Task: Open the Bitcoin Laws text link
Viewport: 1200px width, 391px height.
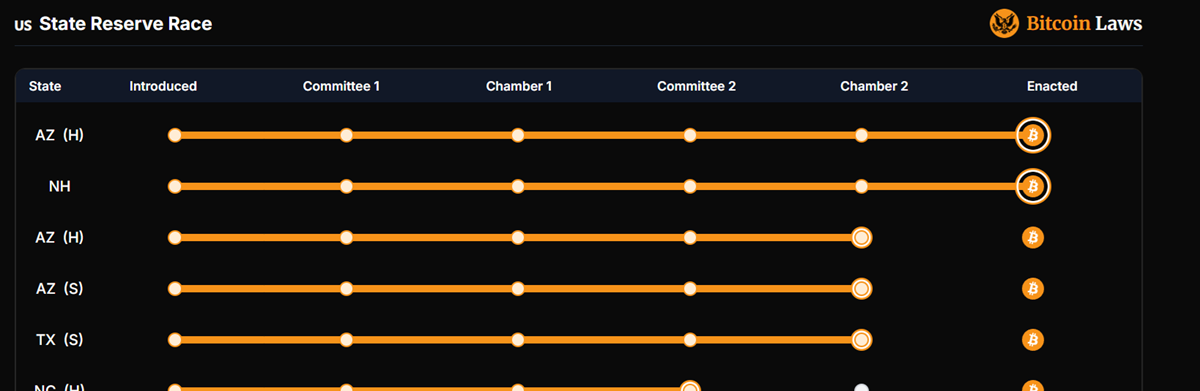Action: point(1084,24)
